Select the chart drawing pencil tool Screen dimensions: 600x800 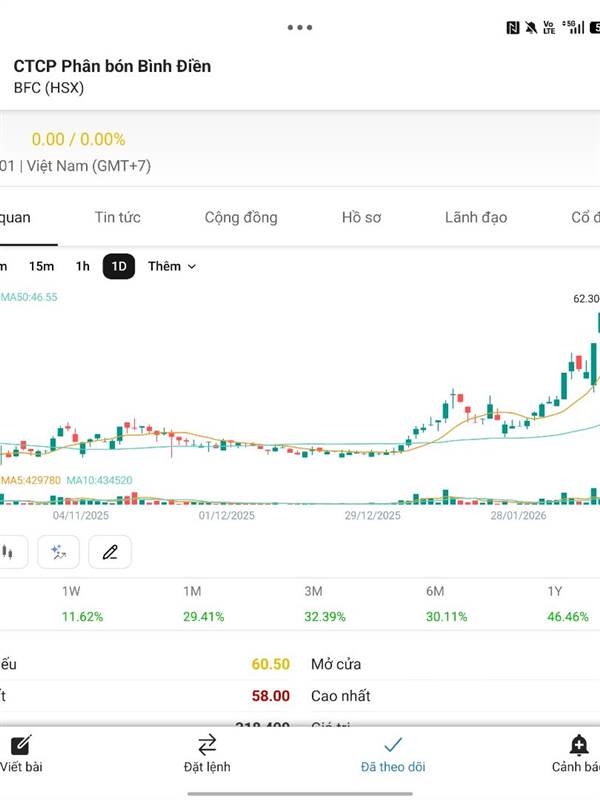(x=110, y=551)
